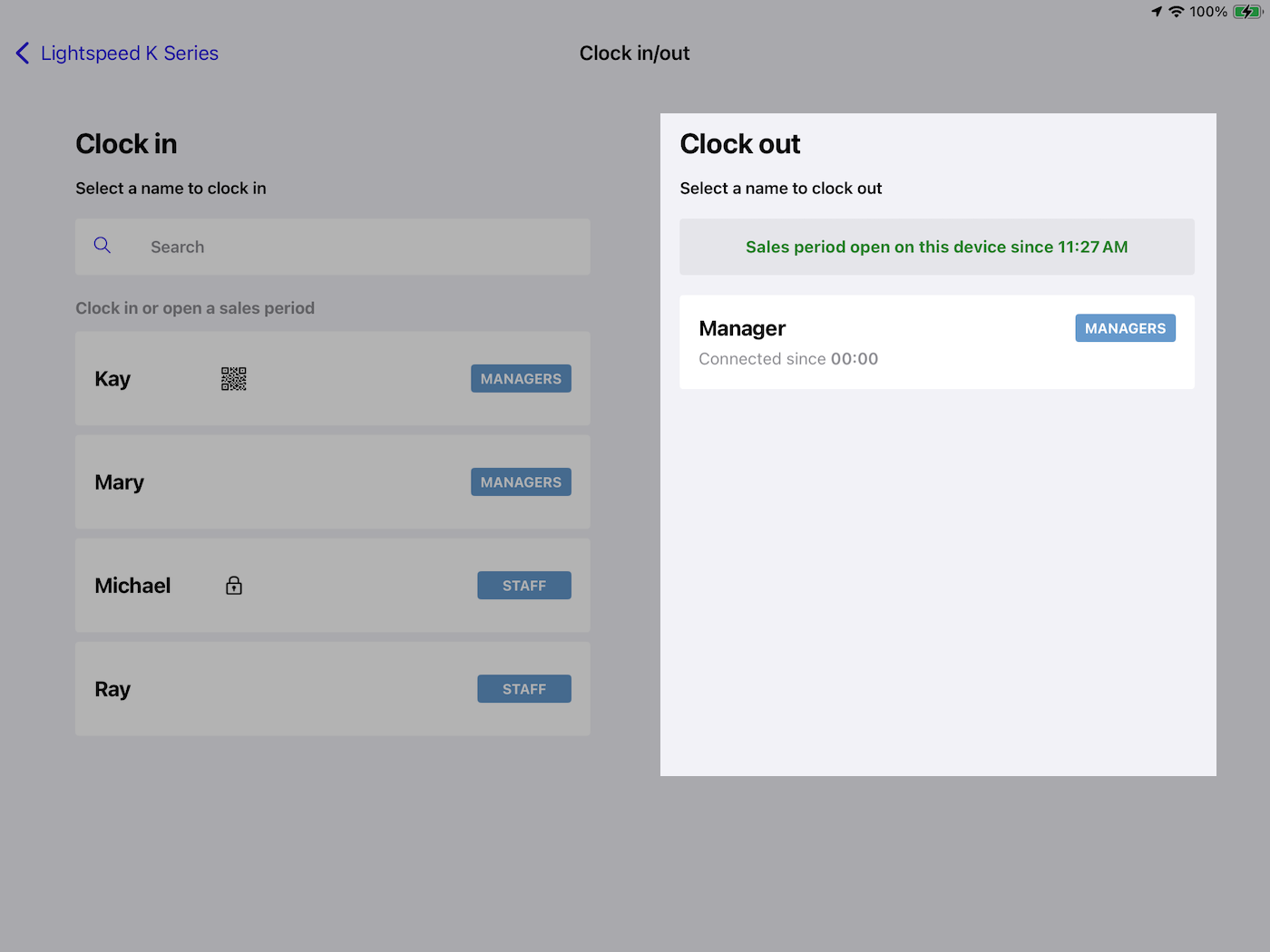Click the back chevron arrow at top left
1270x952 pixels.
(22, 53)
